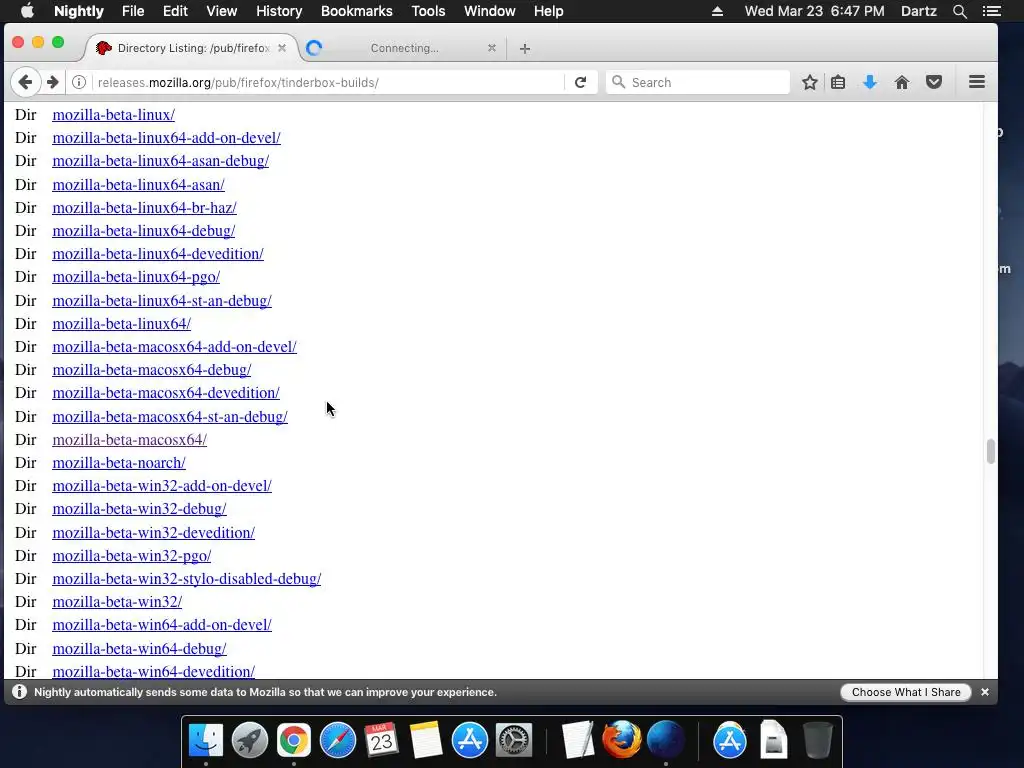
Task: Click the Dartz user name in menu bar
Action: (x=918, y=11)
